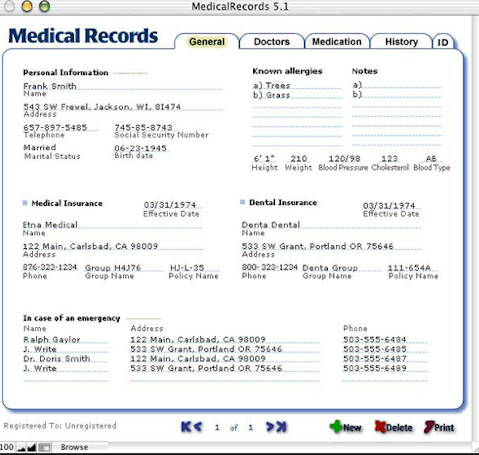
Task: Click the policy field HJ-L-35
Action: (x=194, y=268)
